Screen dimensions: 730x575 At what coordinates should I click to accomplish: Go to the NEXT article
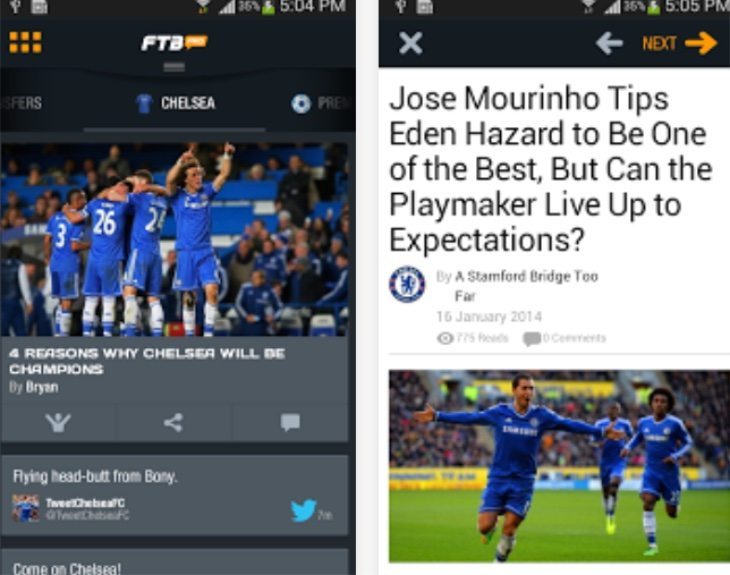pyautogui.click(x=680, y=43)
